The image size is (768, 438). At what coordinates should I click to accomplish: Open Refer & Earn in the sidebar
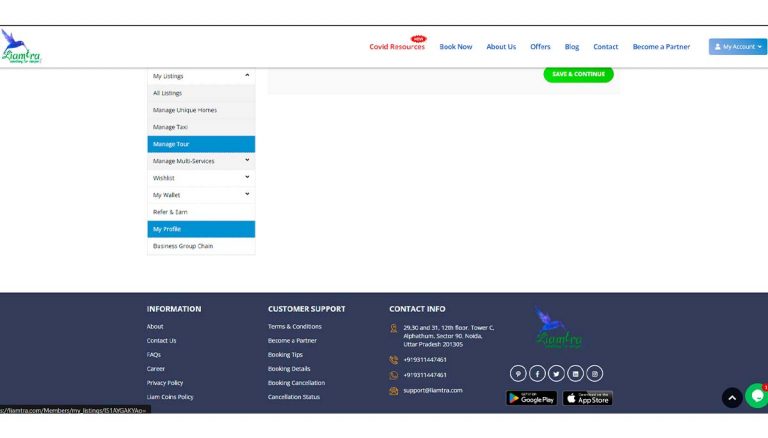coord(170,212)
